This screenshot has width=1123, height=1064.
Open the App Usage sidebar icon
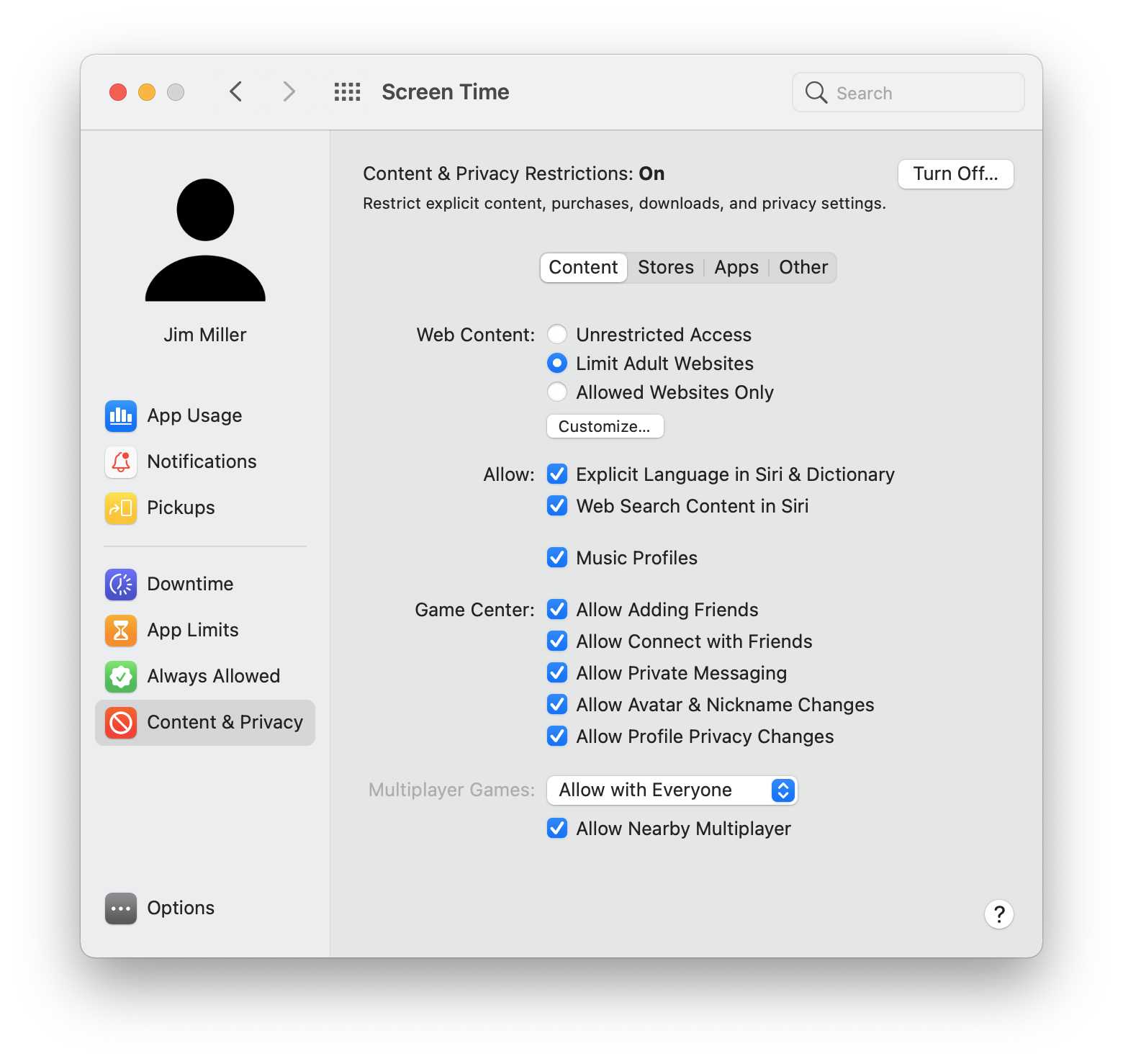tap(120, 416)
